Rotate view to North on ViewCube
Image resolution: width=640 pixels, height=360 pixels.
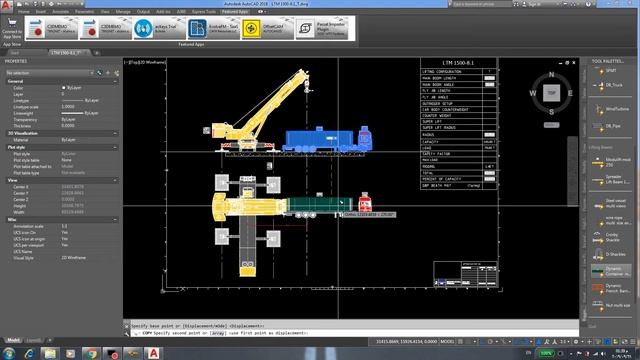[551, 74]
